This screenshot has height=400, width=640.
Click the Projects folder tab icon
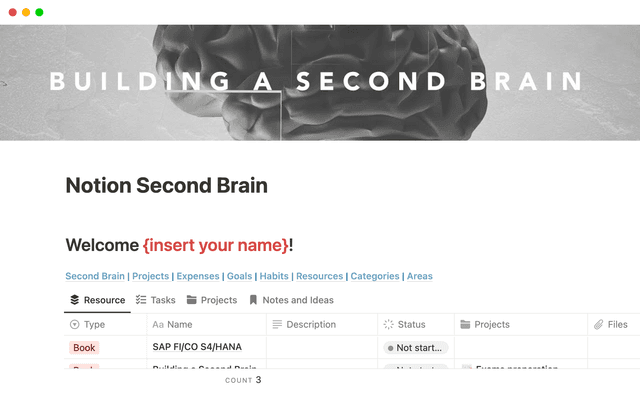(x=191, y=300)
